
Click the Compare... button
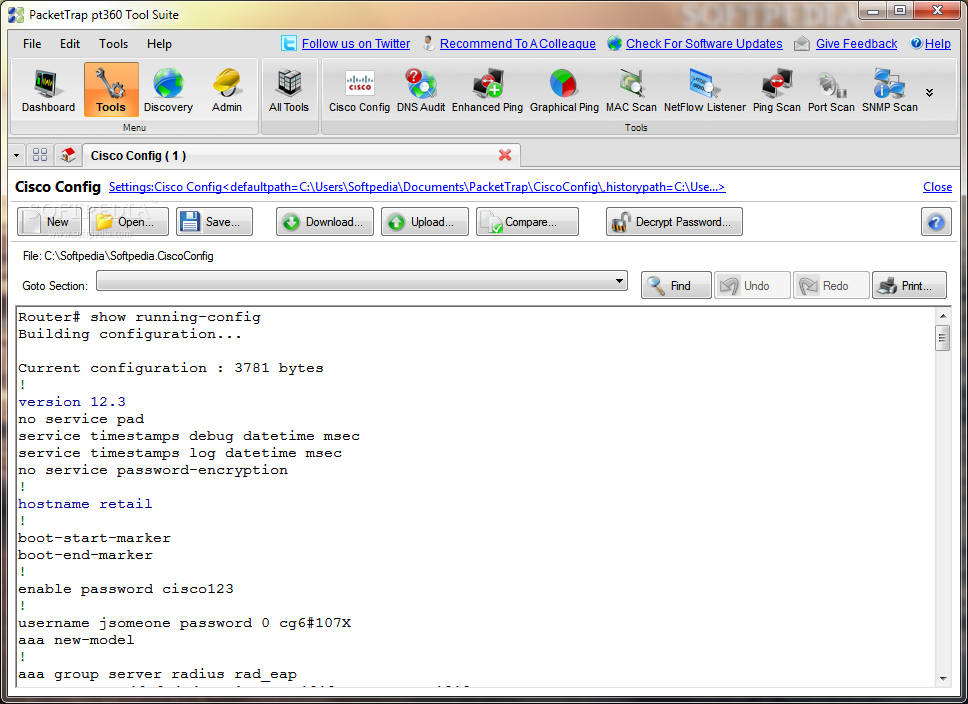(527, 222)
